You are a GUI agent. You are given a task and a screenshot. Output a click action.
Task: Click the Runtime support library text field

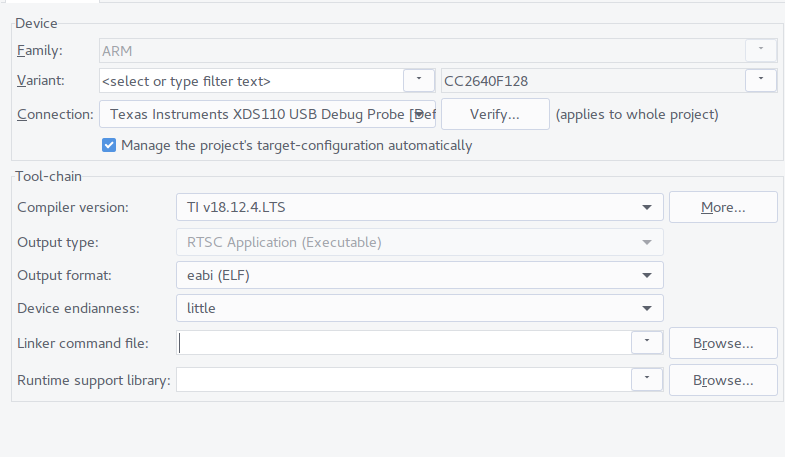(404, 380)
